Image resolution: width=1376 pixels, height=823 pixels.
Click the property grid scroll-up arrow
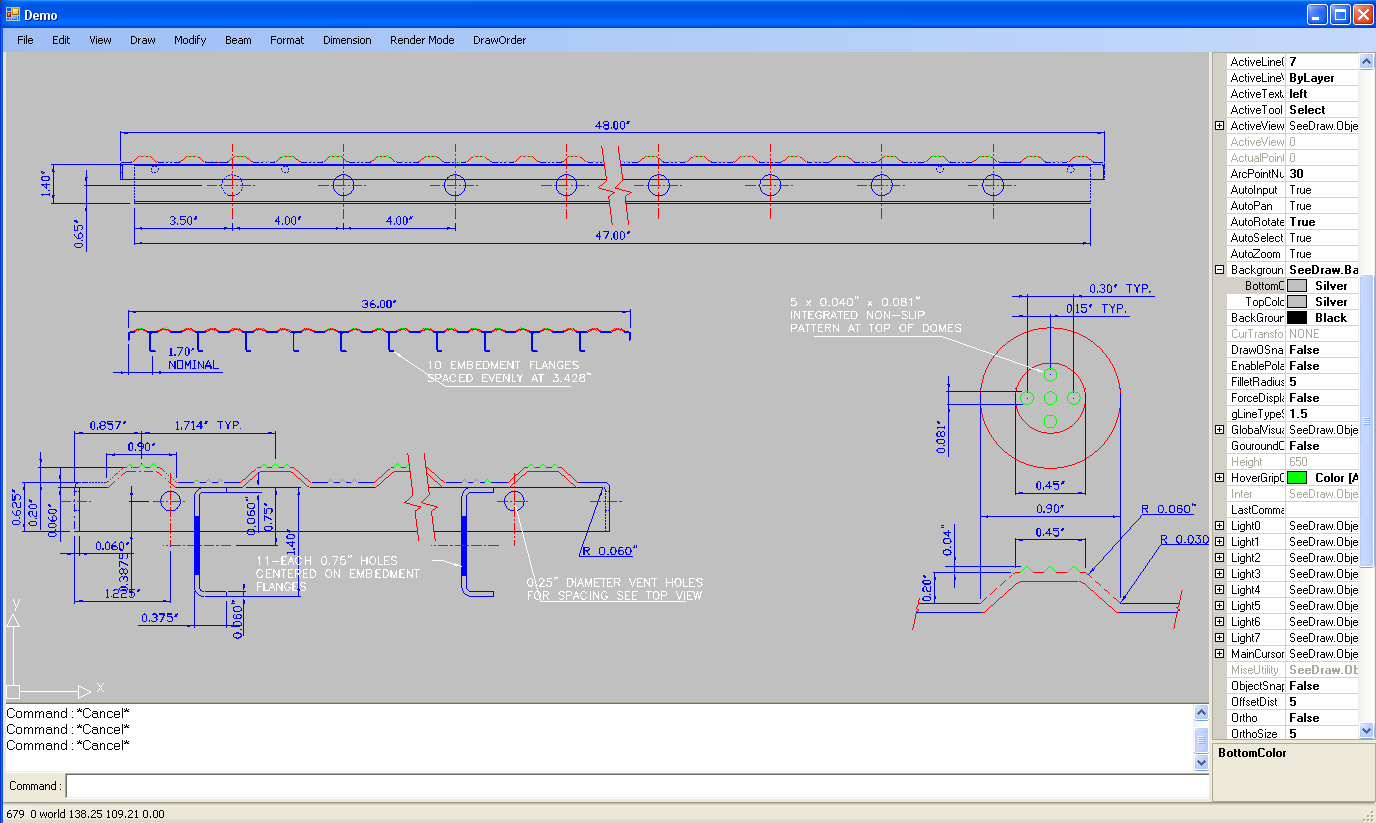pyautogui.click(x=1367, y=61)
